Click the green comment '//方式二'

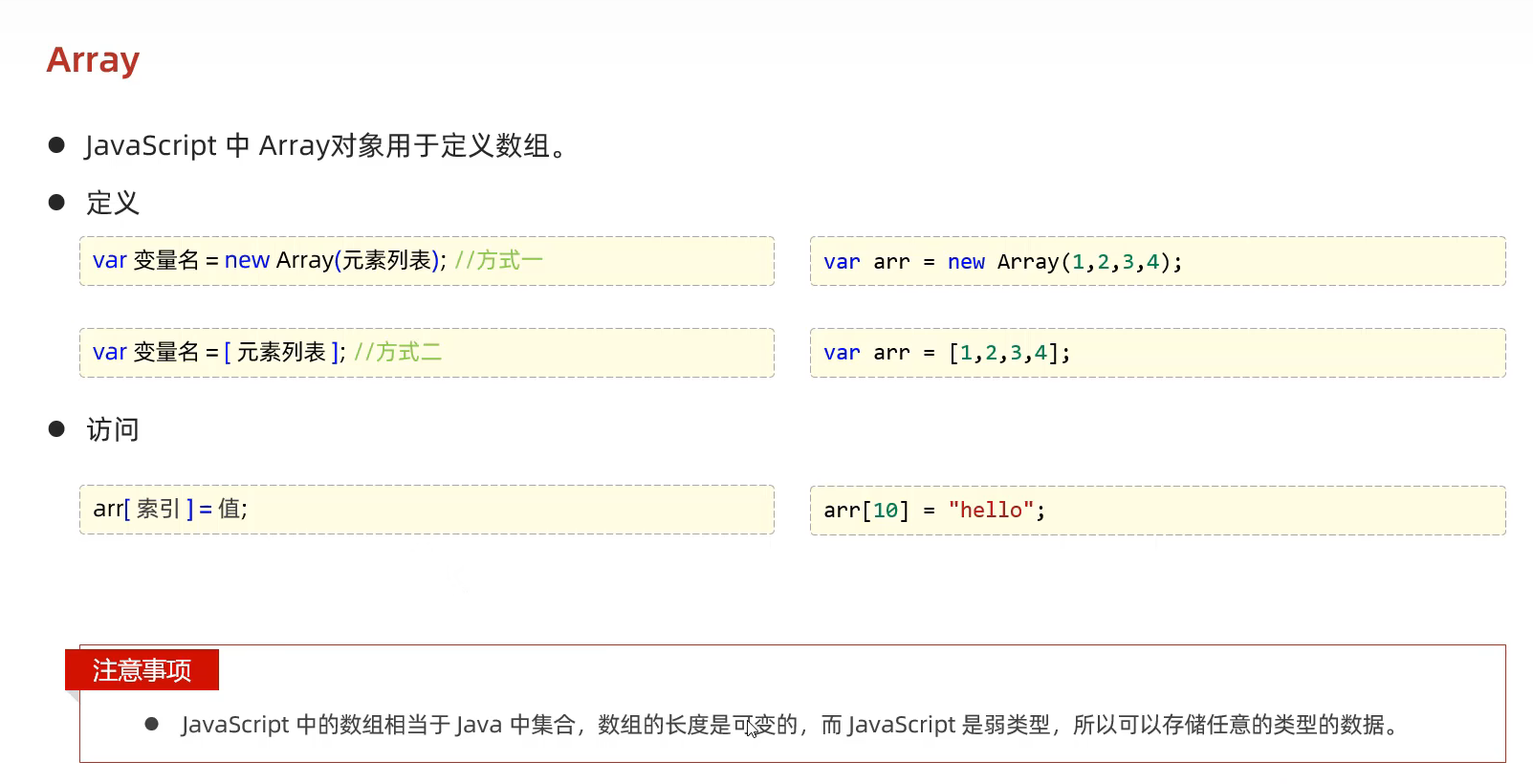pyautogui.click(x=398, y=352)
